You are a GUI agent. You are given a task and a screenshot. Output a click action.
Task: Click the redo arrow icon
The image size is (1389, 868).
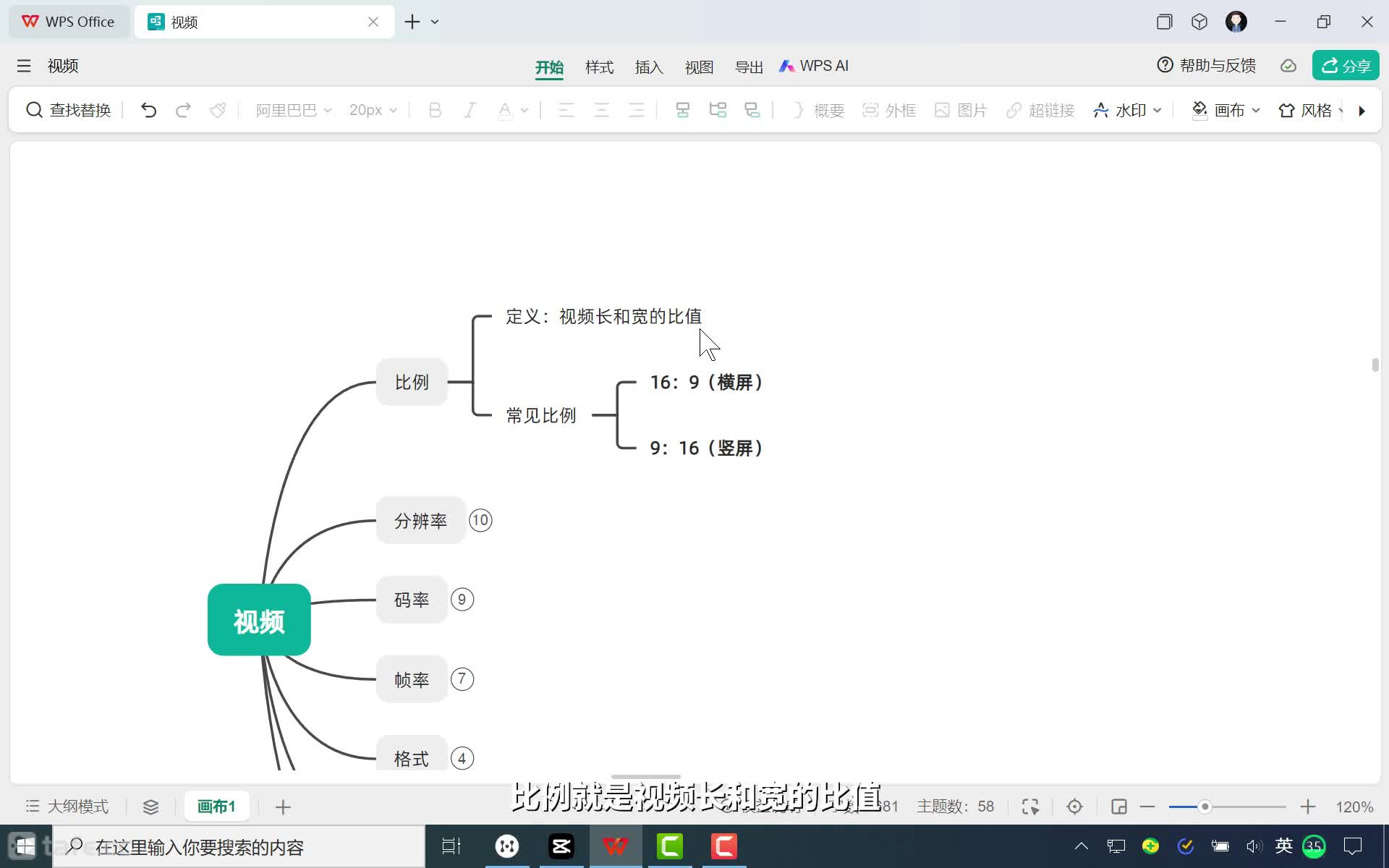(x=183, y=110)
